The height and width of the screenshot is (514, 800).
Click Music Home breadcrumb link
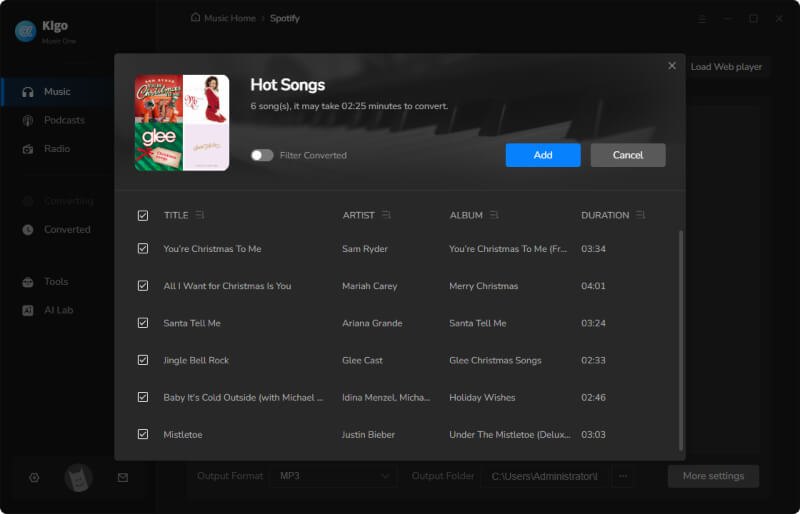230,18
